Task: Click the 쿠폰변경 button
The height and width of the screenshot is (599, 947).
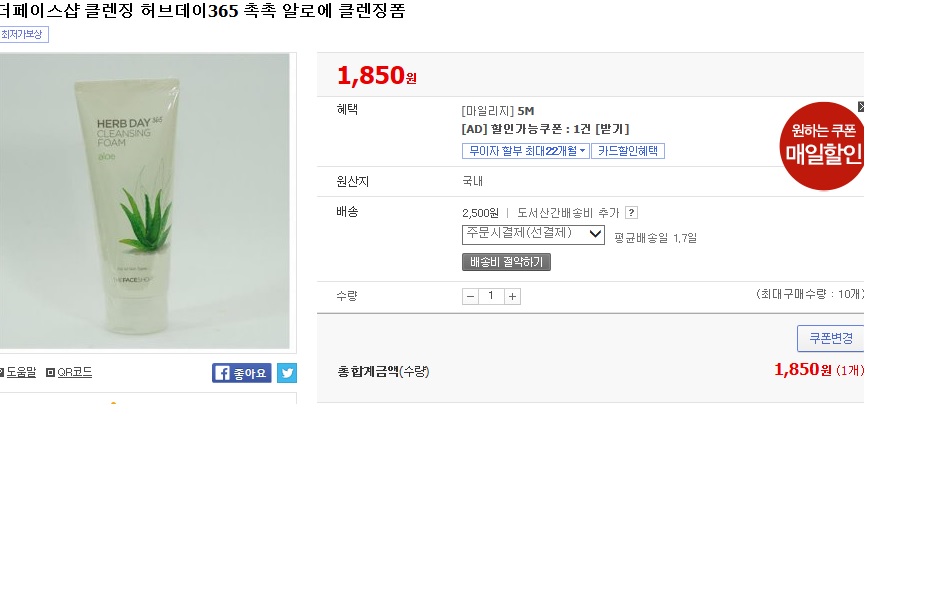Action: tap(830, 338)
